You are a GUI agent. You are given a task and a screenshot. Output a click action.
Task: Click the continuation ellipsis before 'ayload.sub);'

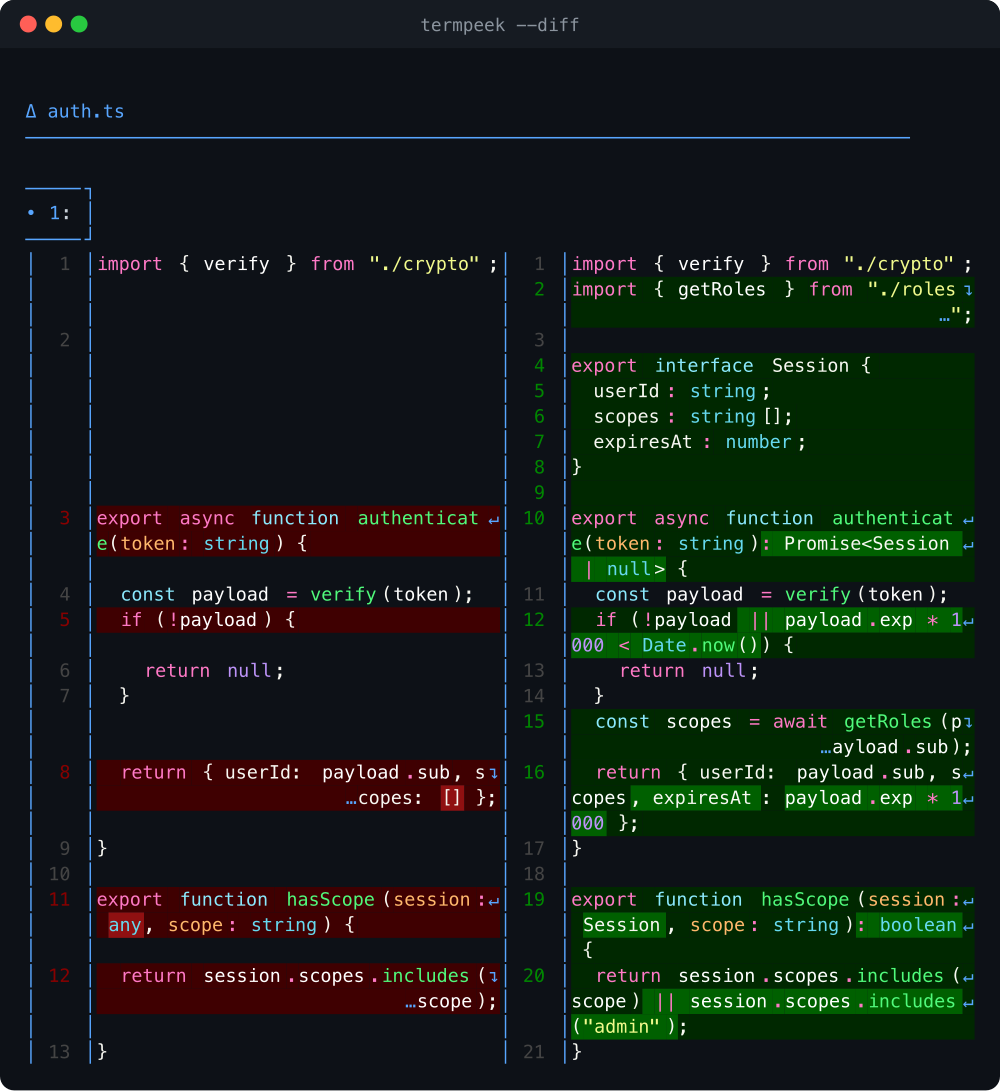826,749
